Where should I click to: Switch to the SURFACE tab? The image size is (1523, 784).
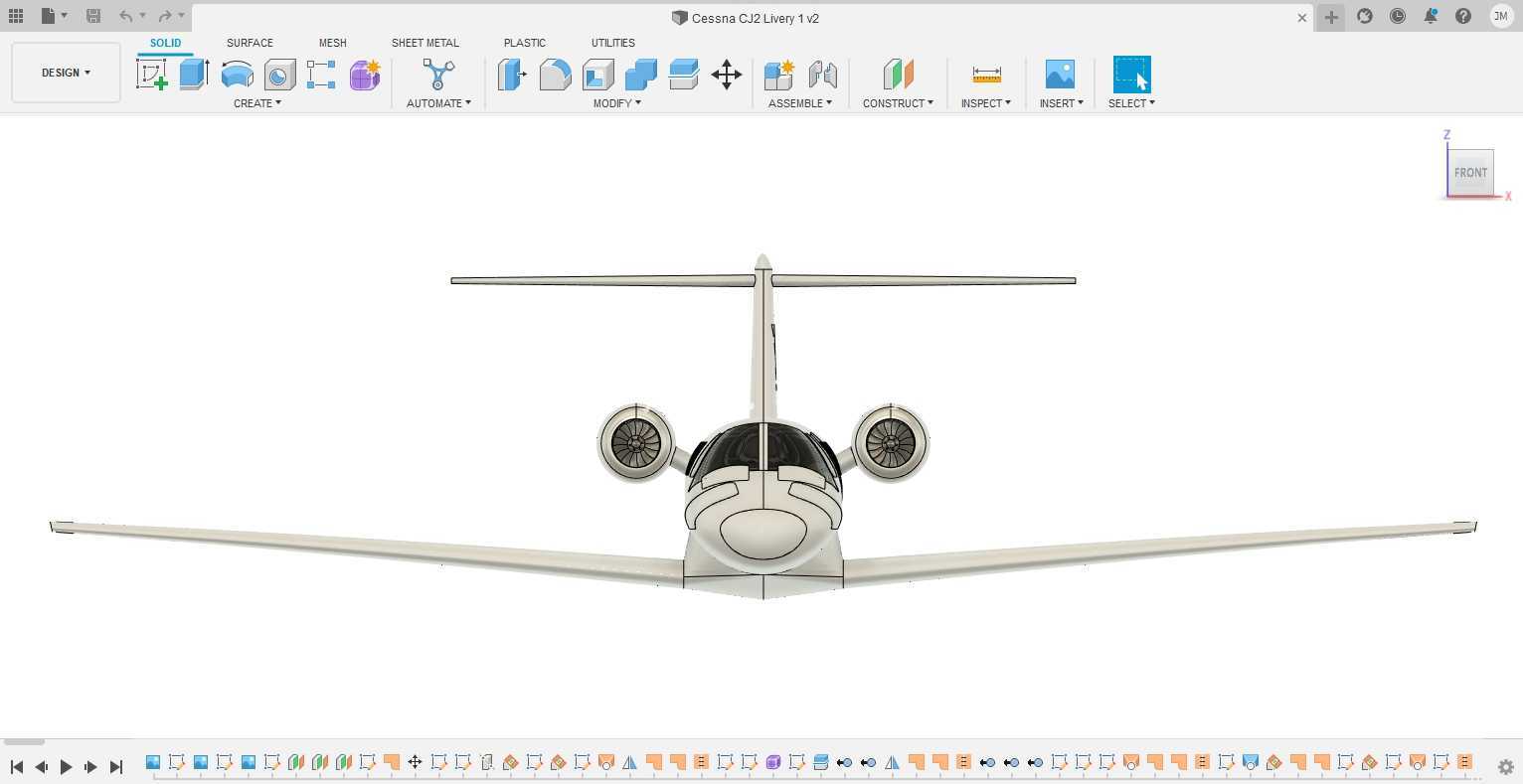tap(250, 43)
